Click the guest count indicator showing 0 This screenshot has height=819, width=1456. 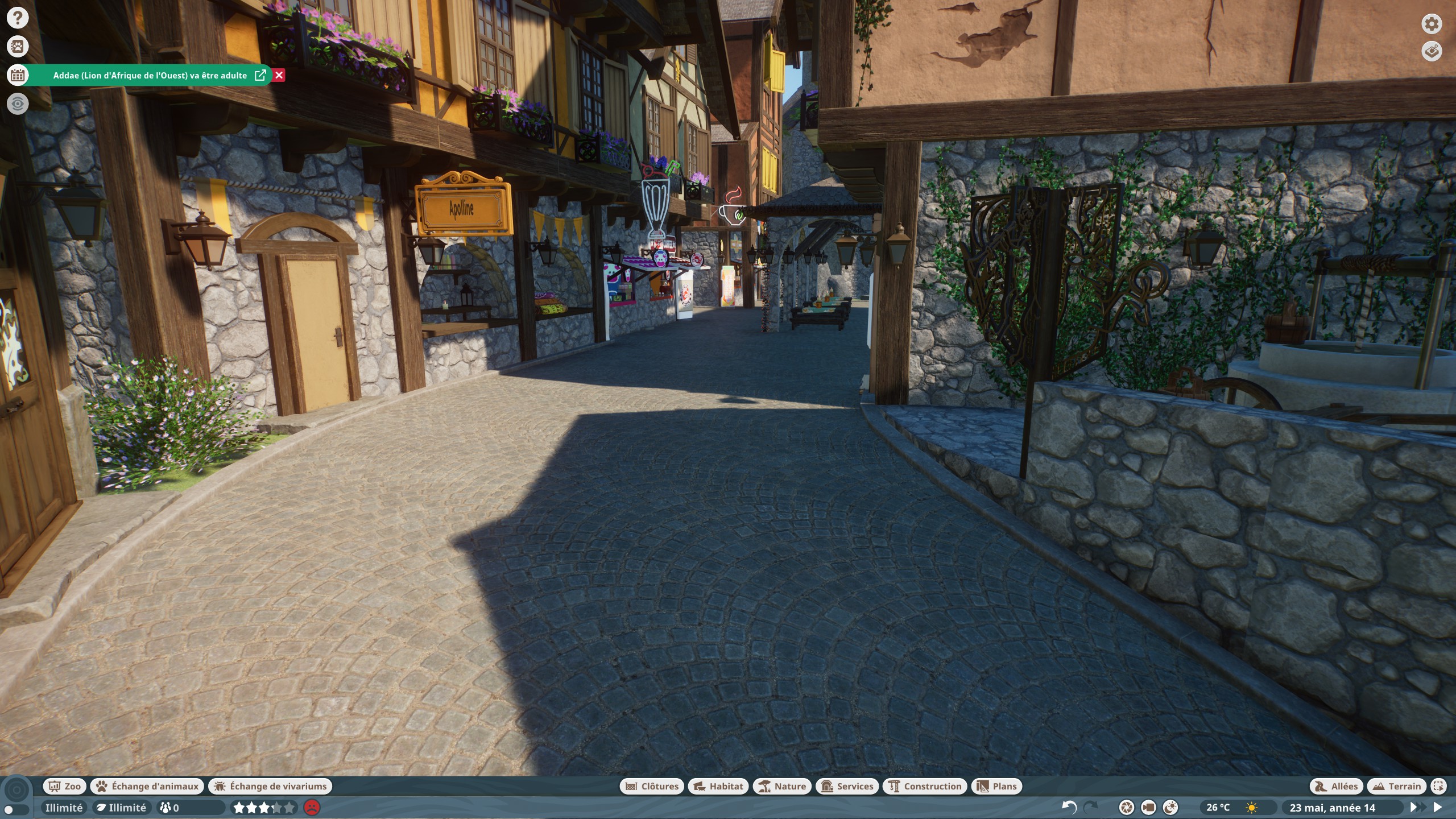coord(191,807)
